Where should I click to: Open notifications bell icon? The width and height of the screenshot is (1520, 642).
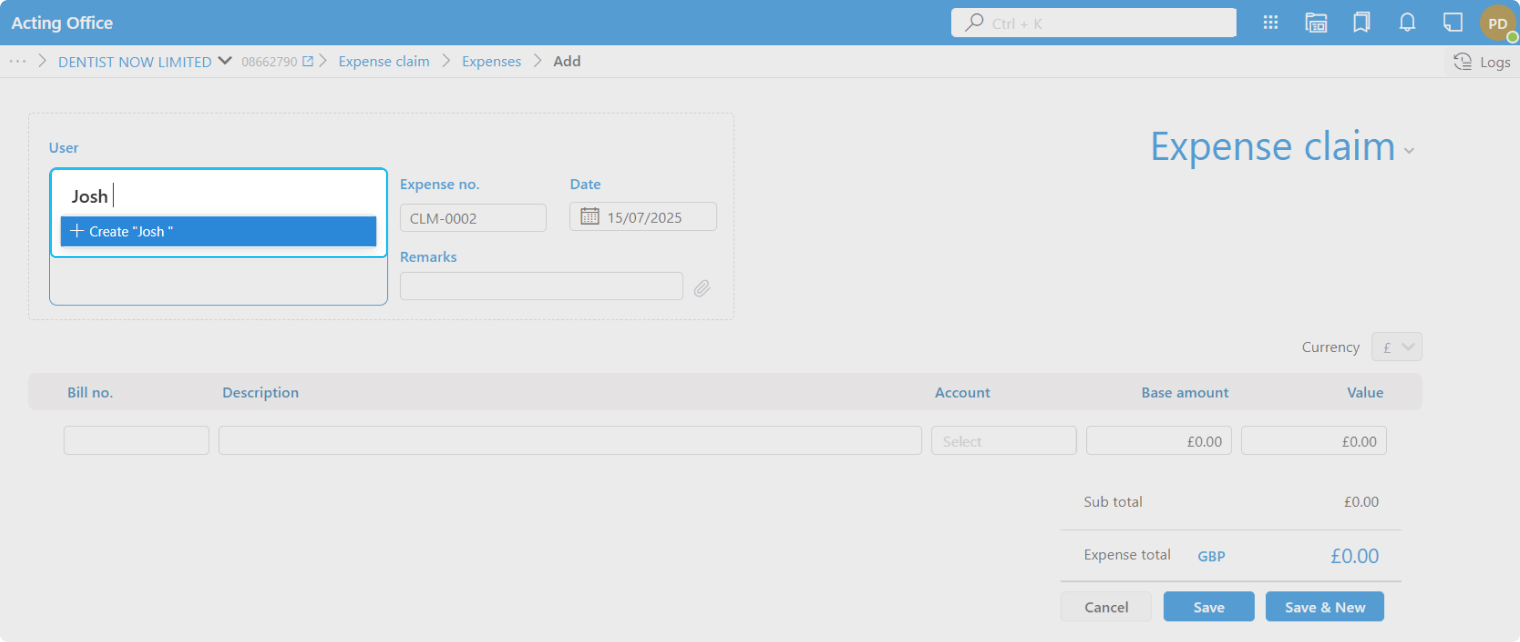tap(1407, 23)
